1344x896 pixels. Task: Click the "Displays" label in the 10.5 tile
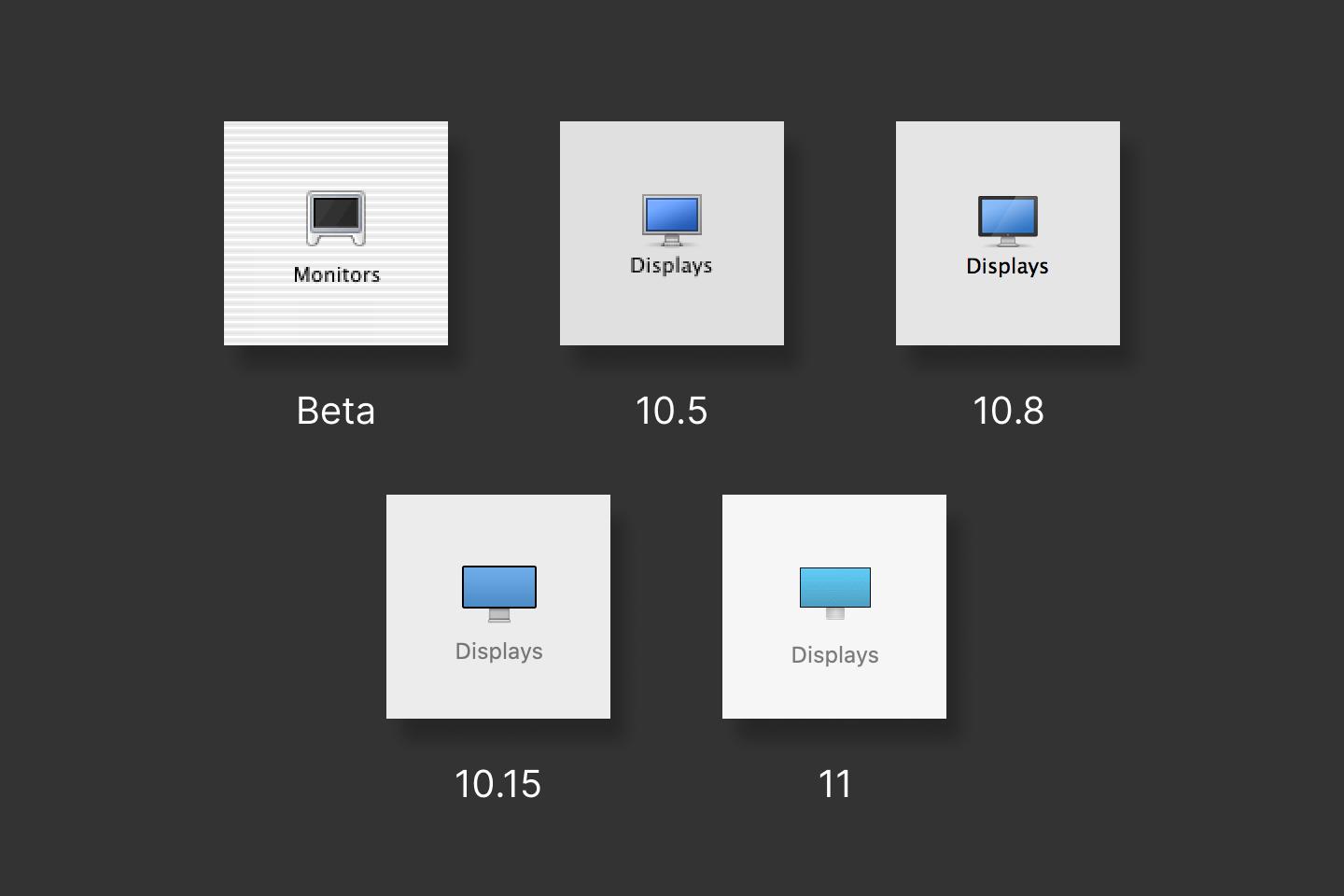point(671,265)
